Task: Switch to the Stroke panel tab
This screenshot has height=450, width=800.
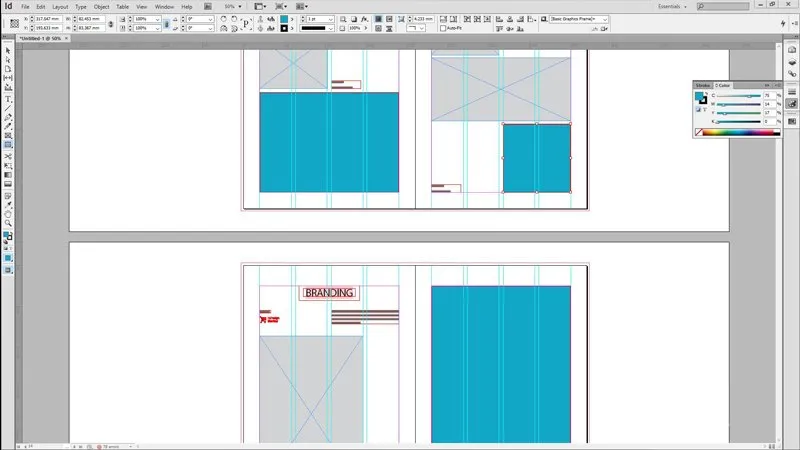Action: [x=703, y=86]
